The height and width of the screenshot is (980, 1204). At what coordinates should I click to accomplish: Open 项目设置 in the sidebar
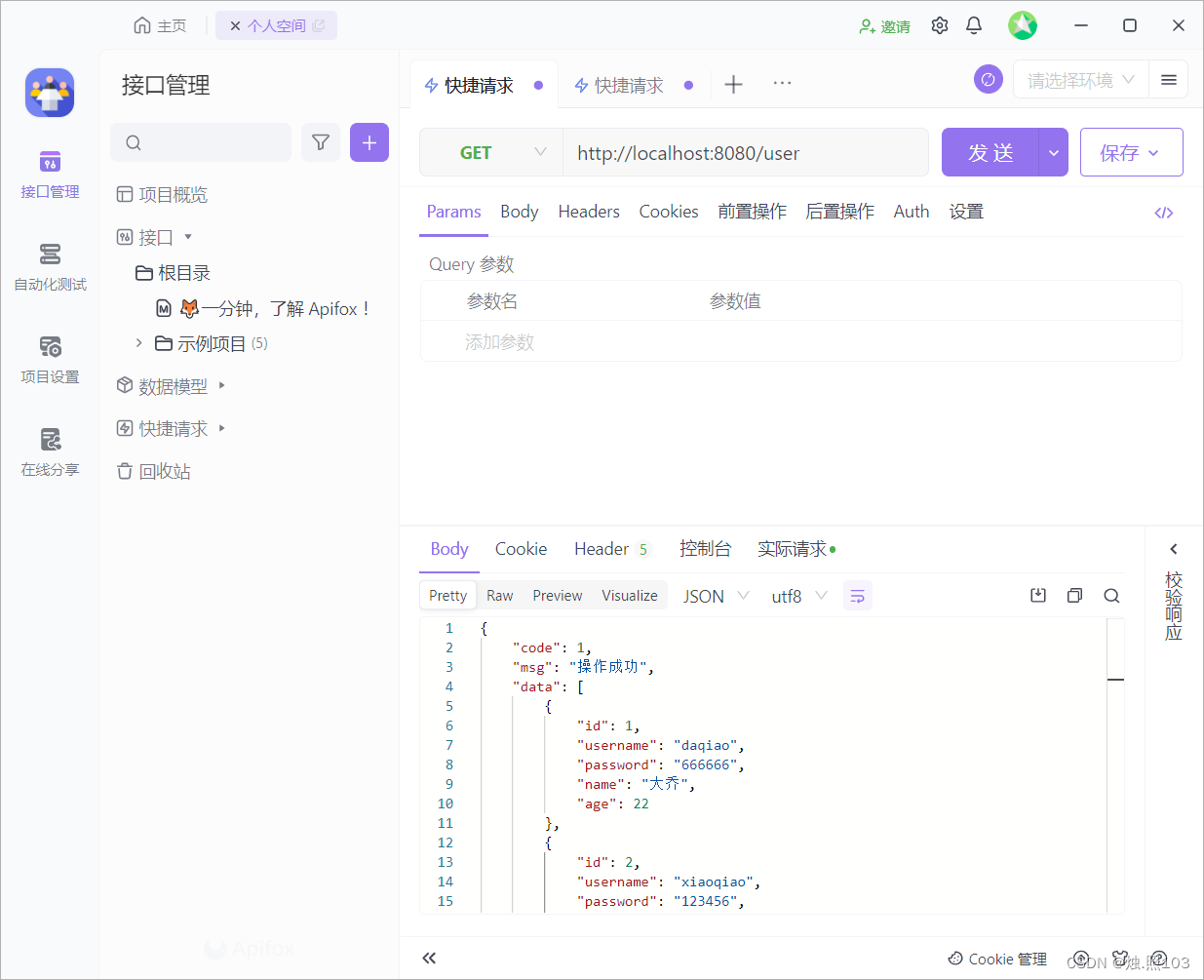50,361
